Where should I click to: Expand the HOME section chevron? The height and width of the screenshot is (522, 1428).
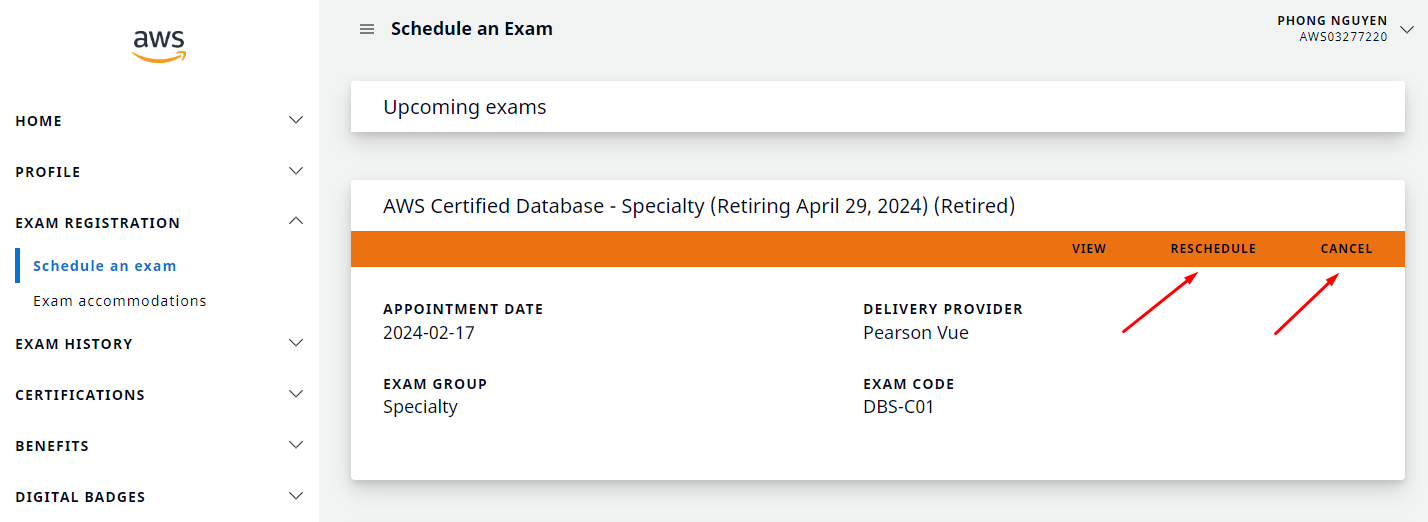click(296, 120)
